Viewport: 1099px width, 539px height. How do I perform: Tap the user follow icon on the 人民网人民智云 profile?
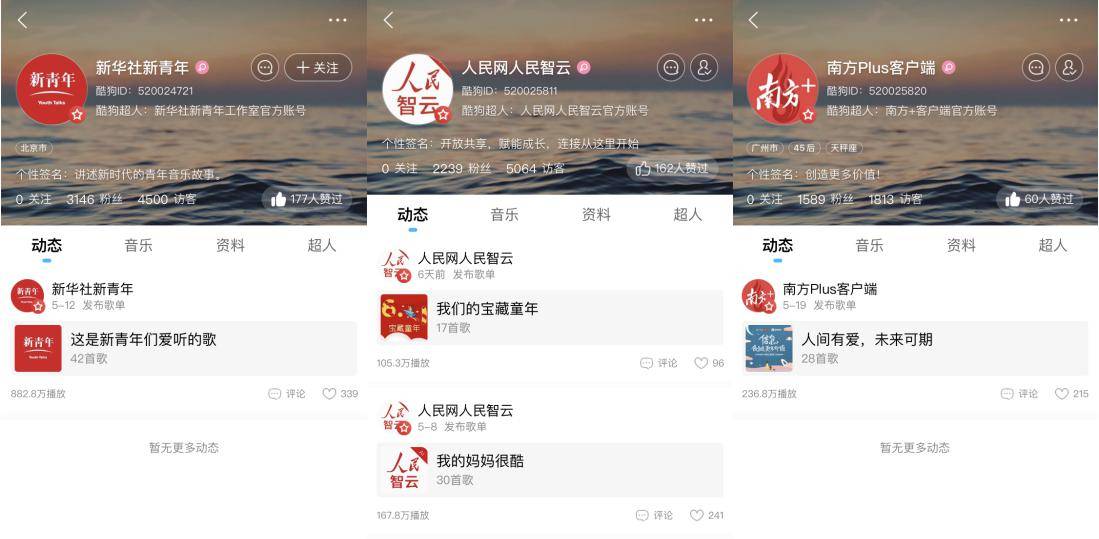click(x=704, y=67)
